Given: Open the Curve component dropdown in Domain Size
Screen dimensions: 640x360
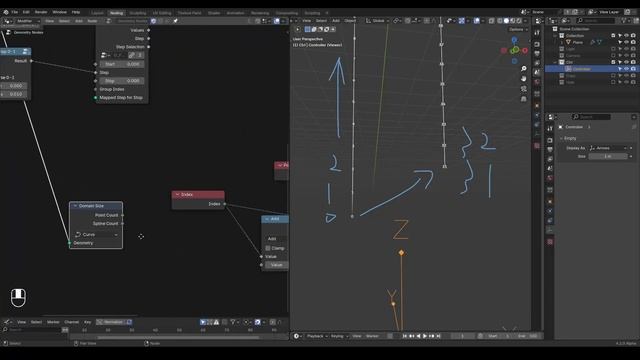Looking at the screenshot, I should [x=96, y=234].
